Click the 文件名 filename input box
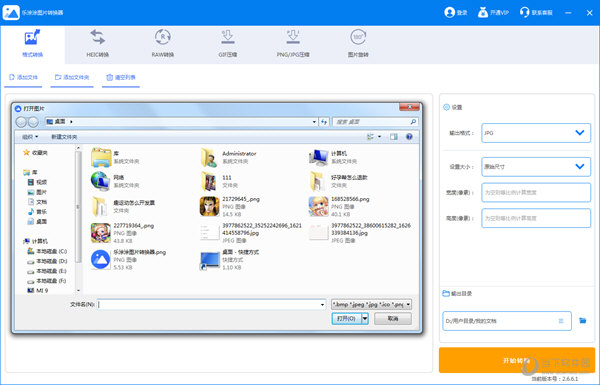Screen dimensions: 600x385 (x=211, y=305)
